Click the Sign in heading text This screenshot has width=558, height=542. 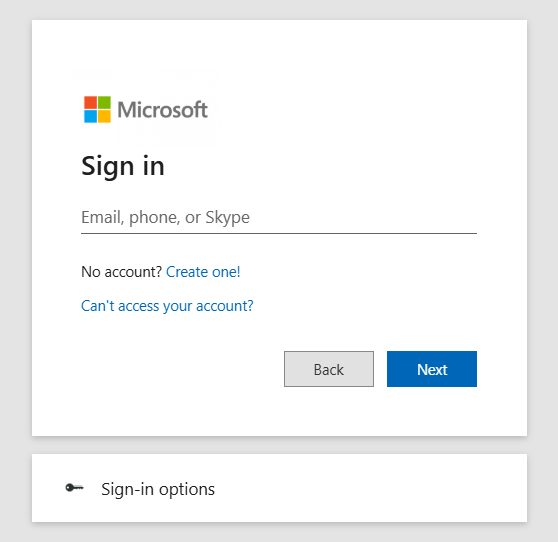(x=123, y=167)
